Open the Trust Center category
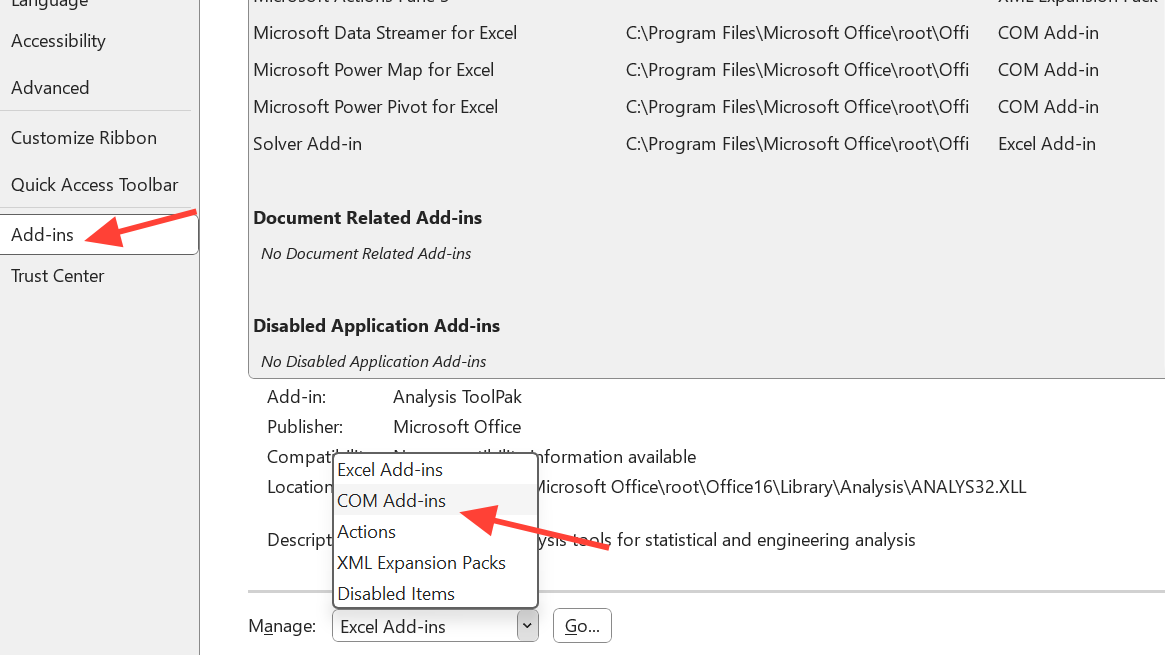The height and width of the screenshot is (655, 1165). pos(57,276)
